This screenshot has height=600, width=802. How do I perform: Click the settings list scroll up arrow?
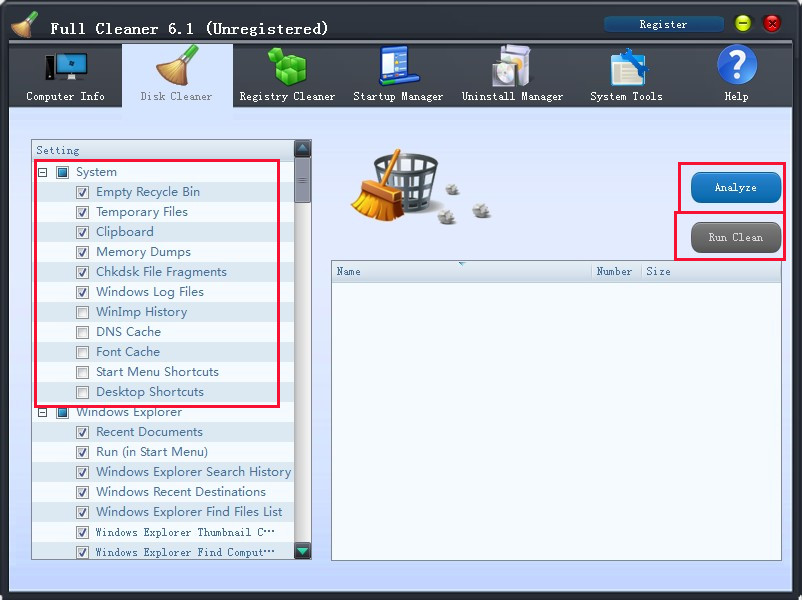click(303, 148)
